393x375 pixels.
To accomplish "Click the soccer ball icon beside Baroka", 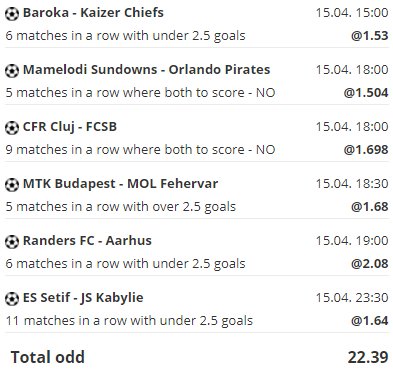I will point(12,14).
